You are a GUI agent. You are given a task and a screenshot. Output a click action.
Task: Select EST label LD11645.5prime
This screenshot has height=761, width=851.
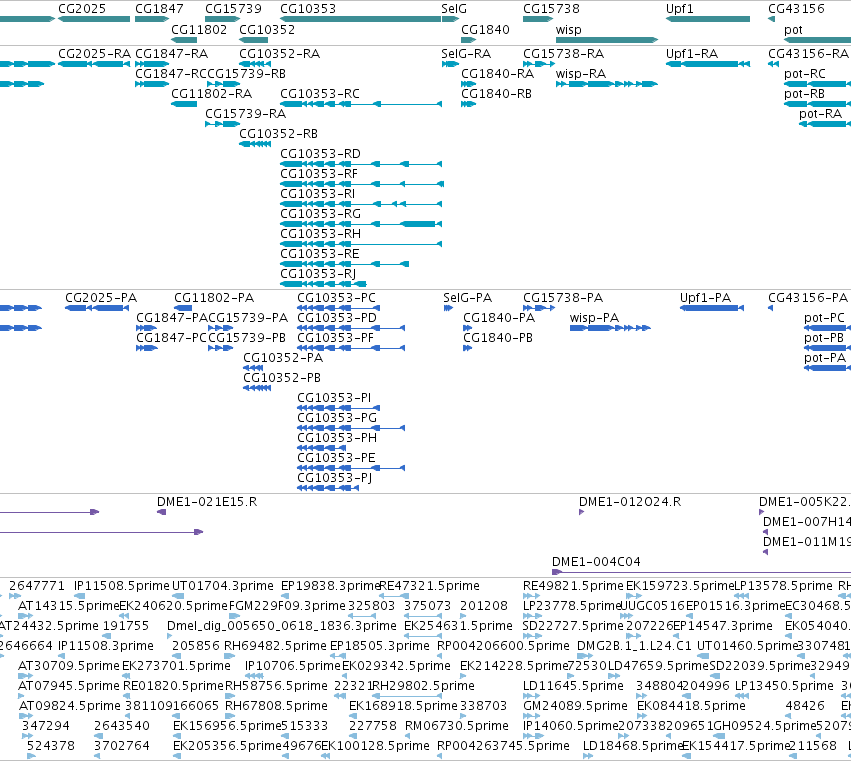(x=573, y=686)
